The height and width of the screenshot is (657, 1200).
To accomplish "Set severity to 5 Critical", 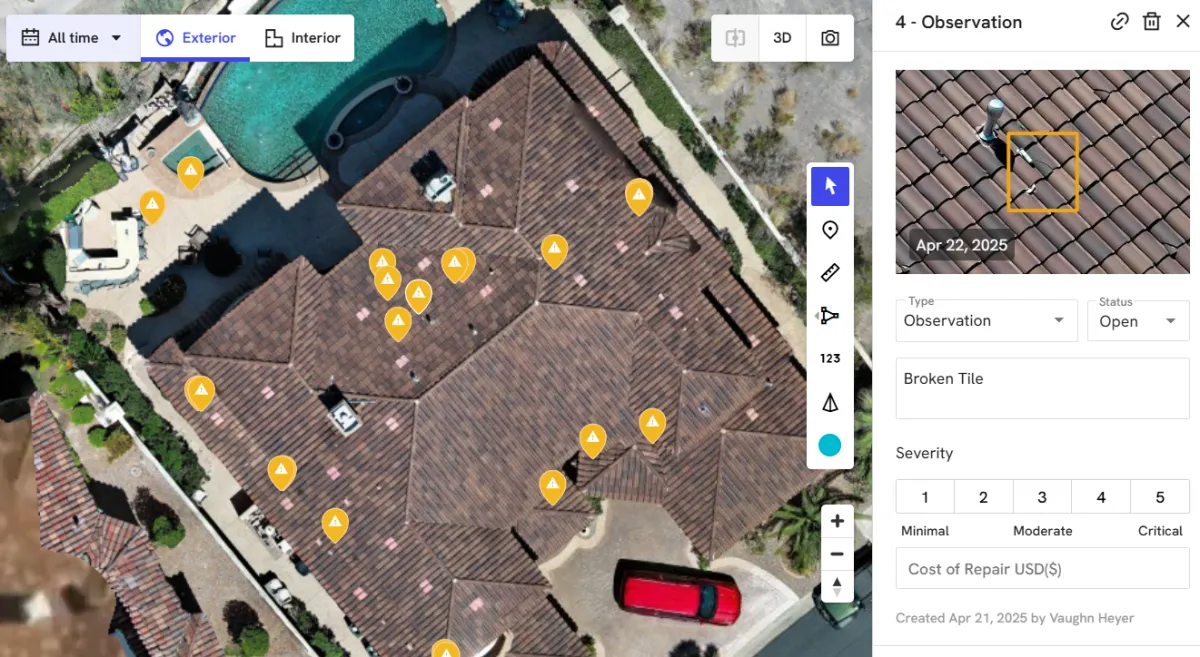I will pyautogui.click(x=1160, y=497).
